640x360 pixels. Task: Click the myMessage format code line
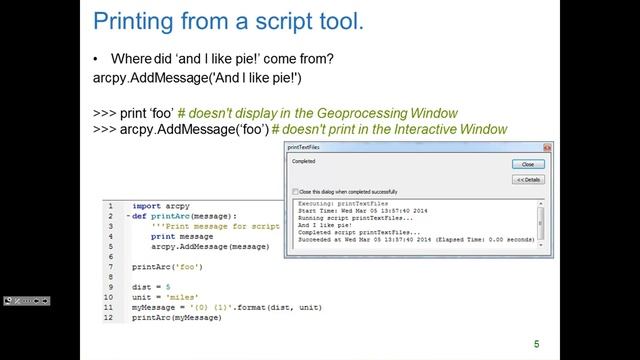coord(227,307)
